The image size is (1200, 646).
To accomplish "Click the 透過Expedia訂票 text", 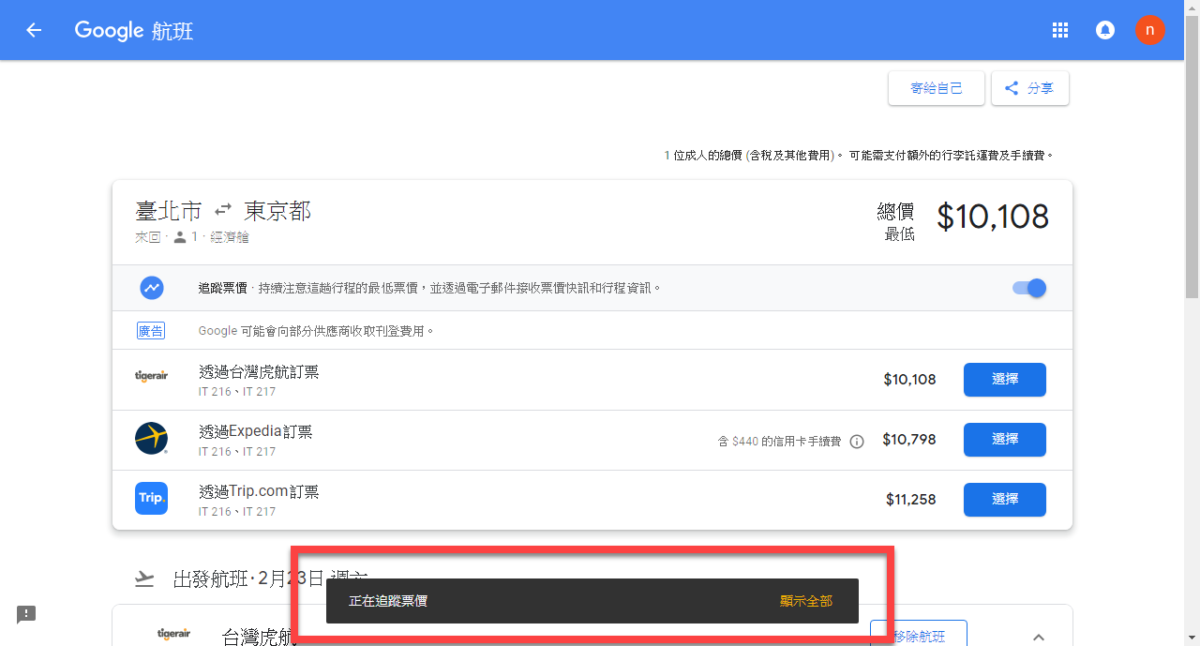I will [256, 432].
